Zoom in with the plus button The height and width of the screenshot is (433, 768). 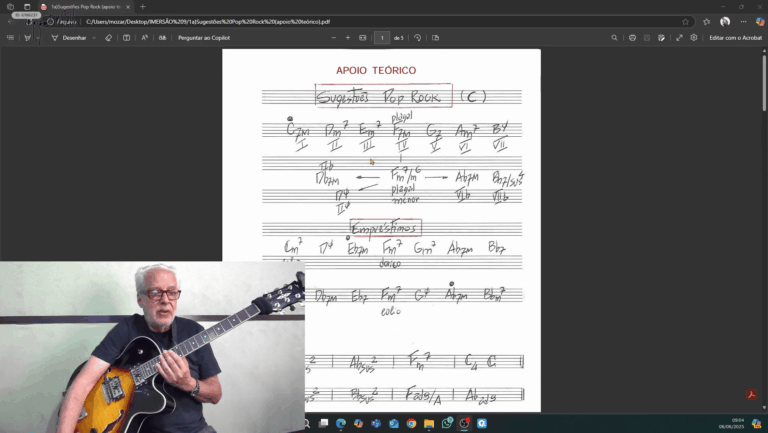(348, 38)
